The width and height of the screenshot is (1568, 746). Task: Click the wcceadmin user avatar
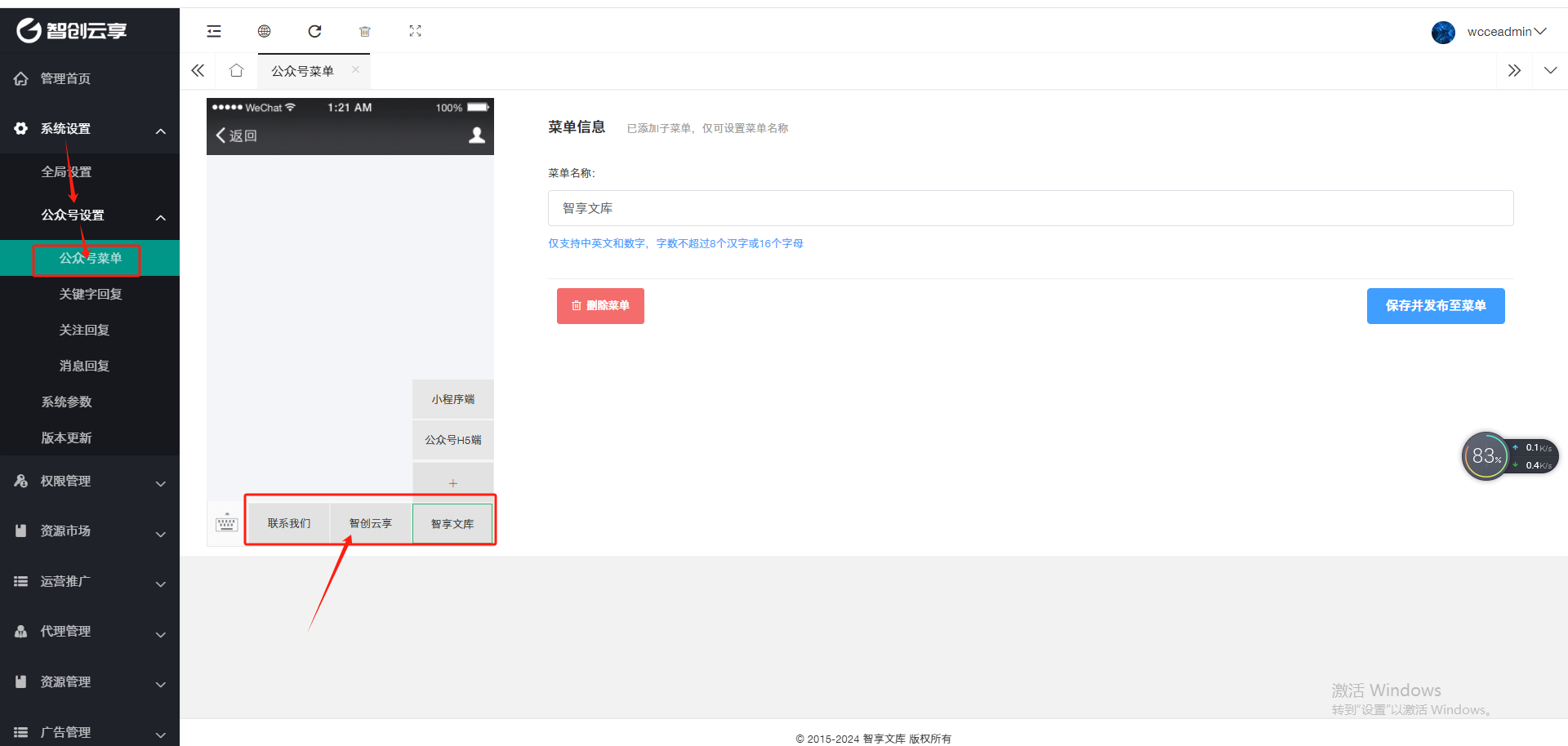(x=1443, y=32)
